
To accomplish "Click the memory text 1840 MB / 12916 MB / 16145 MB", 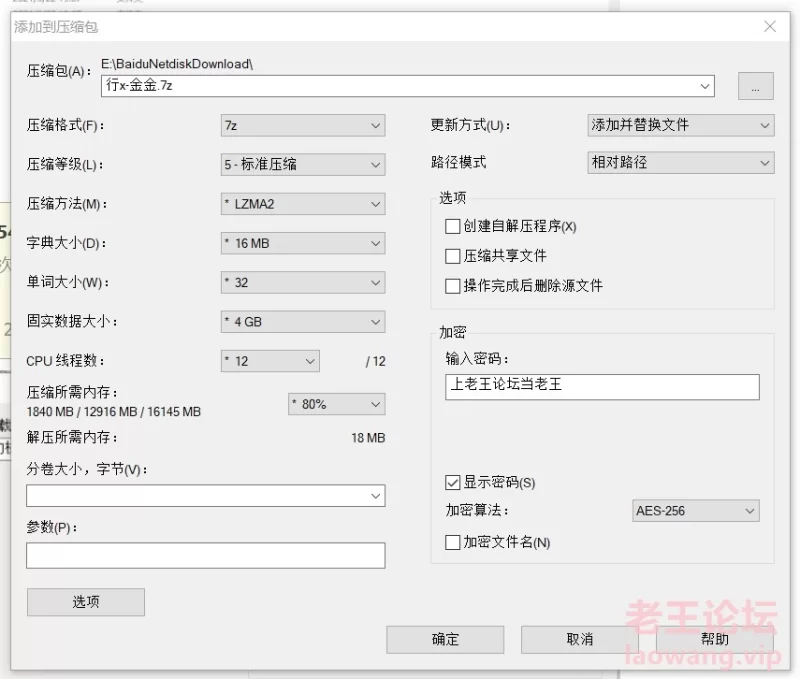I will tap(113, 412).
